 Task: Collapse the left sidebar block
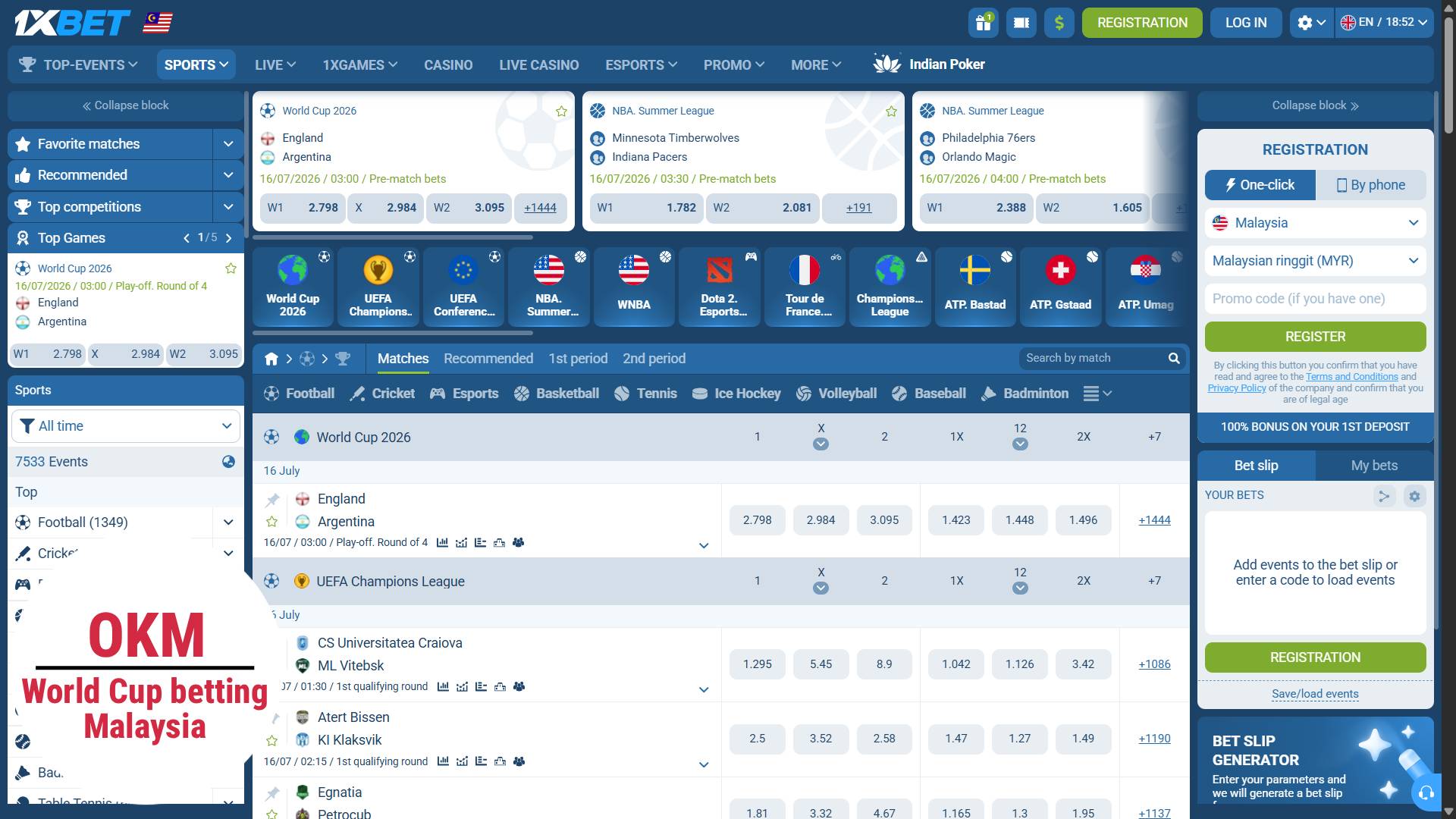(x=126, y=105)
